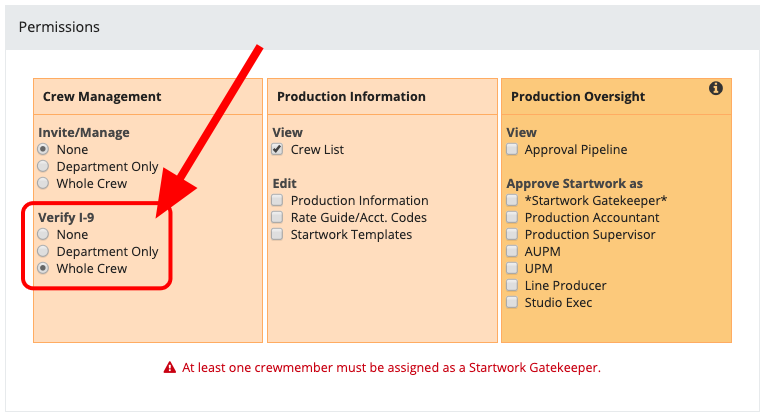The height and width of the screenshot is (417, 766).
Task: Click the red warning triangle icon
Action: (x=170, y=368)
